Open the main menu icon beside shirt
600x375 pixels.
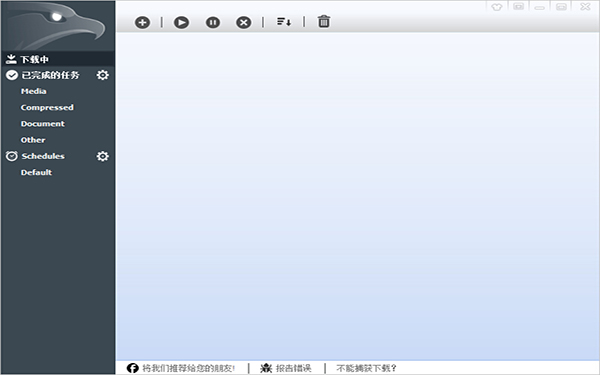518,7
